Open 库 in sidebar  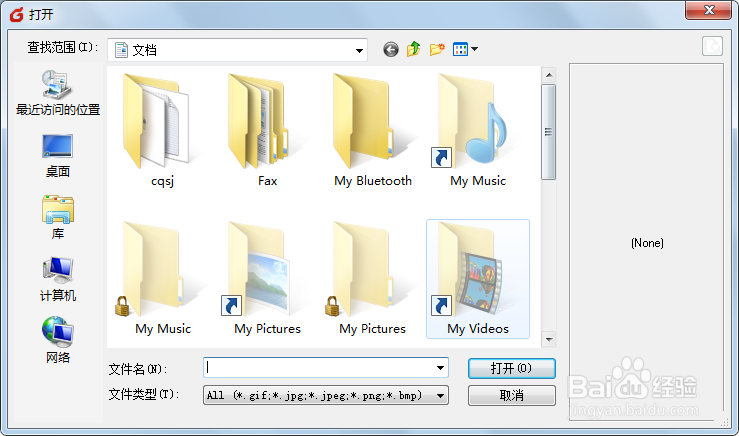point(57,217)
